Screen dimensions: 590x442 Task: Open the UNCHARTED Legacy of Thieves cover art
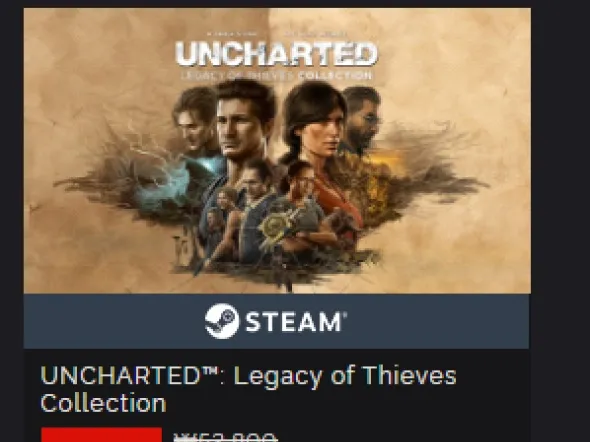click(277, 150)
